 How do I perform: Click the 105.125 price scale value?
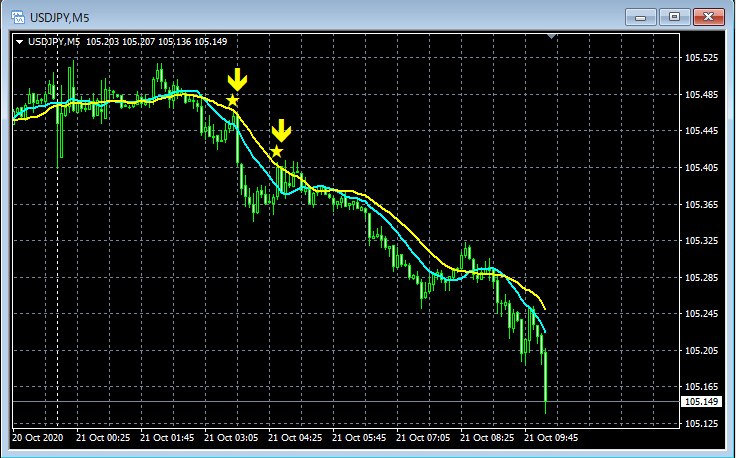point(701,424)
